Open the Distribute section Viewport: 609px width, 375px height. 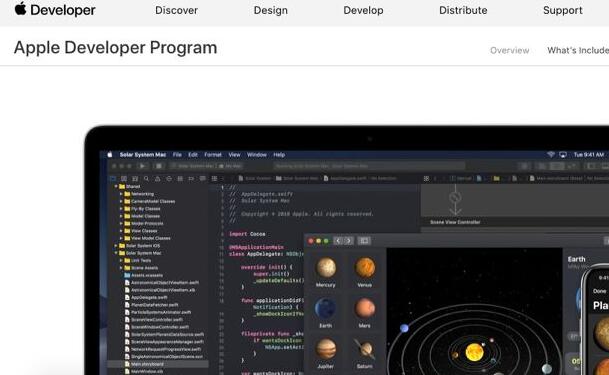pos(463,10)
